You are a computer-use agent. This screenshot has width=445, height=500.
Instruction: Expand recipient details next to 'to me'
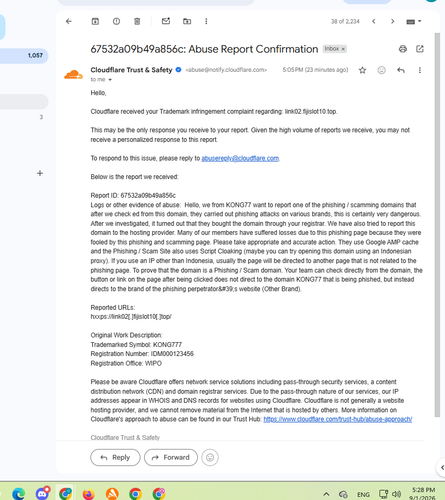pyautogui.click(x=110, y=80)
